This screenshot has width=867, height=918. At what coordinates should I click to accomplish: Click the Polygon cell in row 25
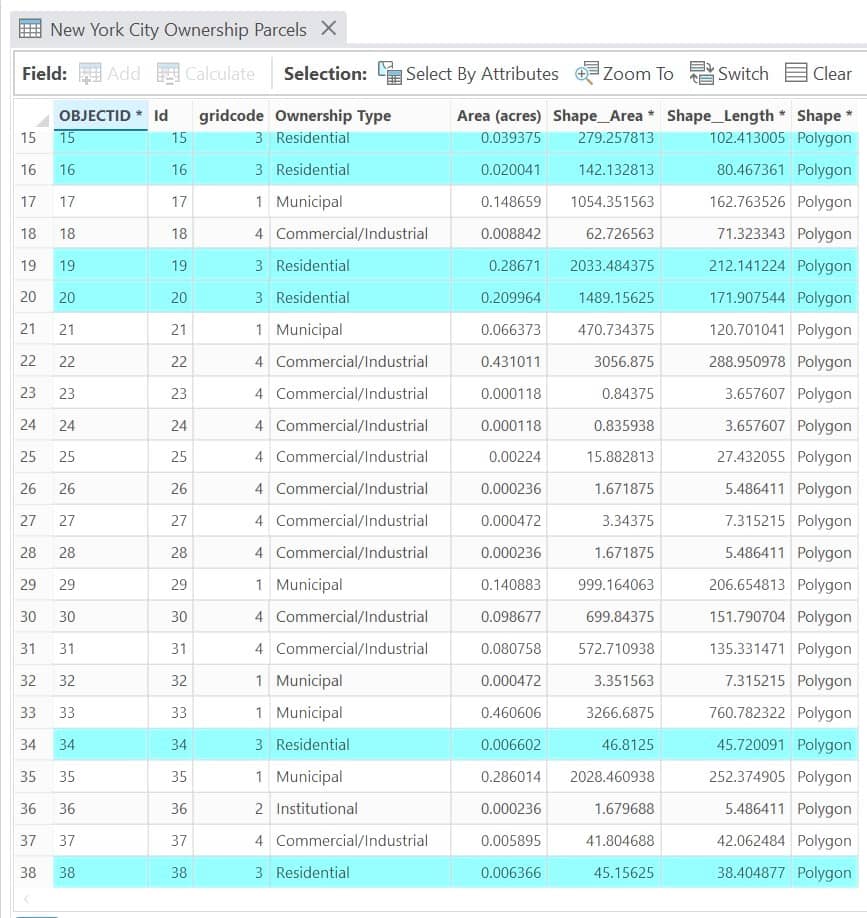coord(824,457)
